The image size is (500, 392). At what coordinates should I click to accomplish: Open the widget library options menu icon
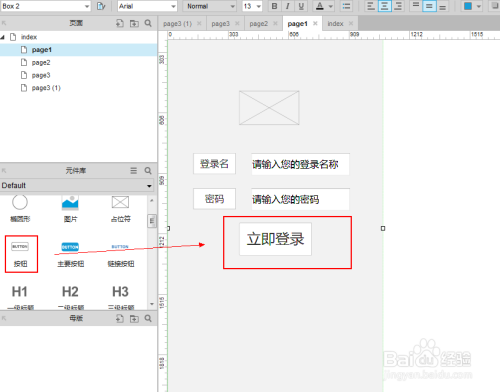tap(133, 171)
